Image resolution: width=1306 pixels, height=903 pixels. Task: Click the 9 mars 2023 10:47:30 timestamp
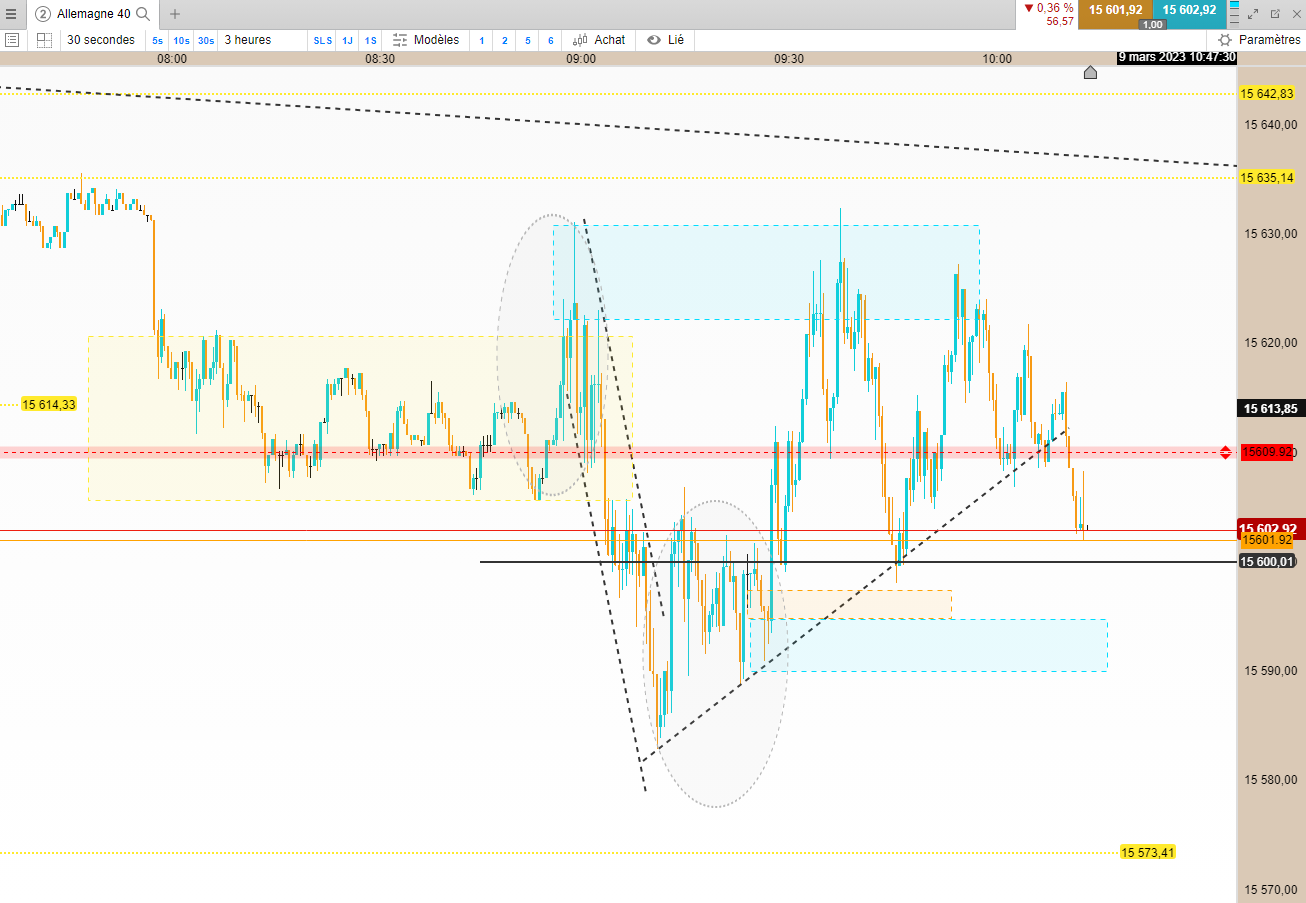pos(1177,58)
